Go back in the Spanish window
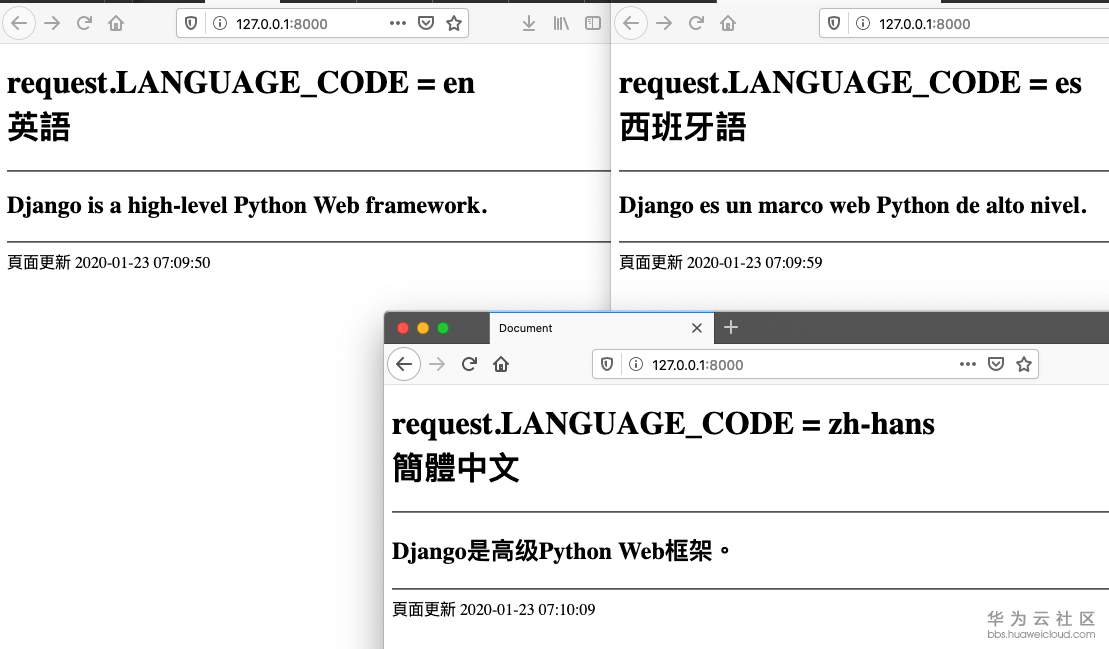This screenshot has height=649, width=1109. click(631, 23)
